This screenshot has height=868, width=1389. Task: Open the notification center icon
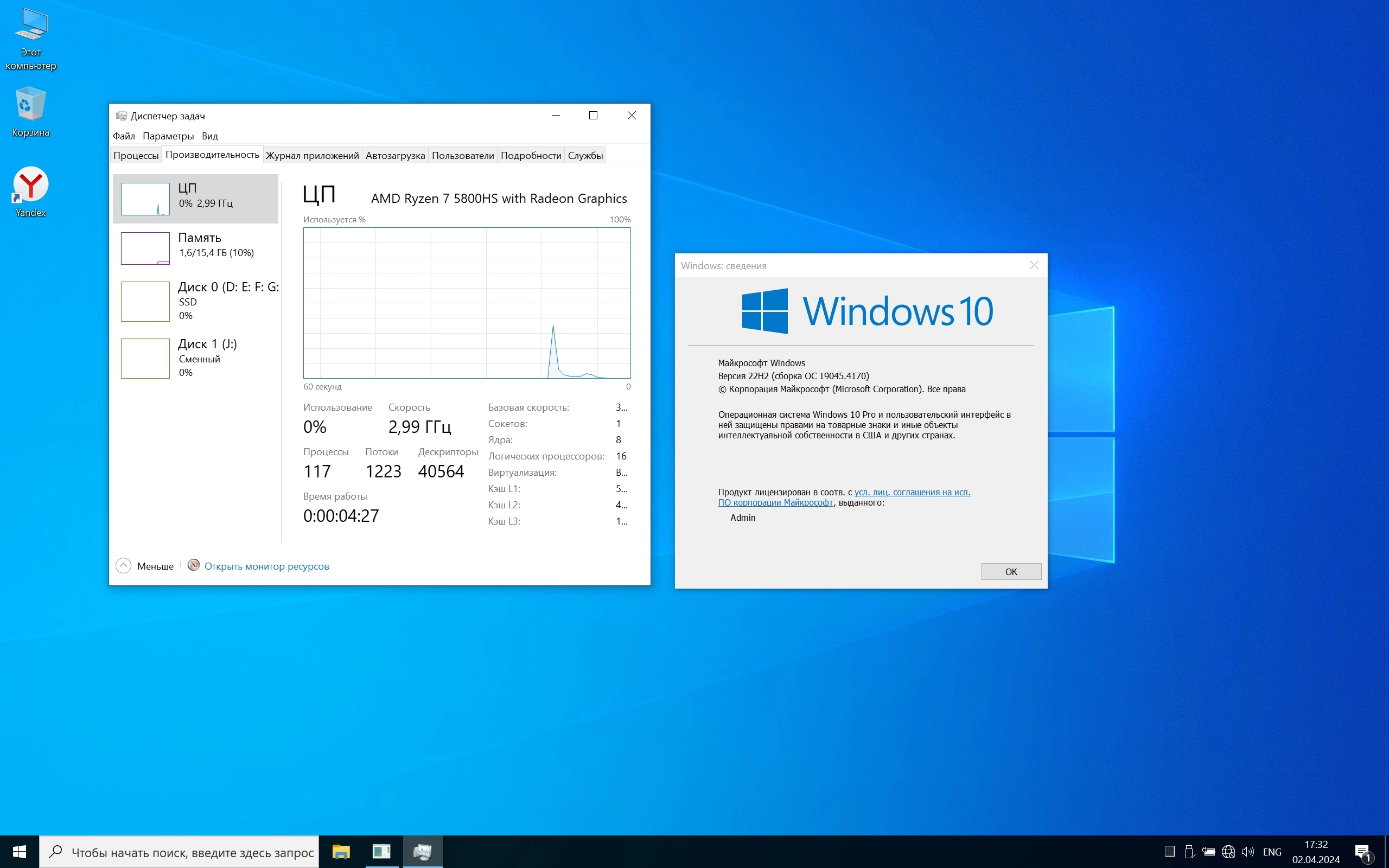point(1362,852)
